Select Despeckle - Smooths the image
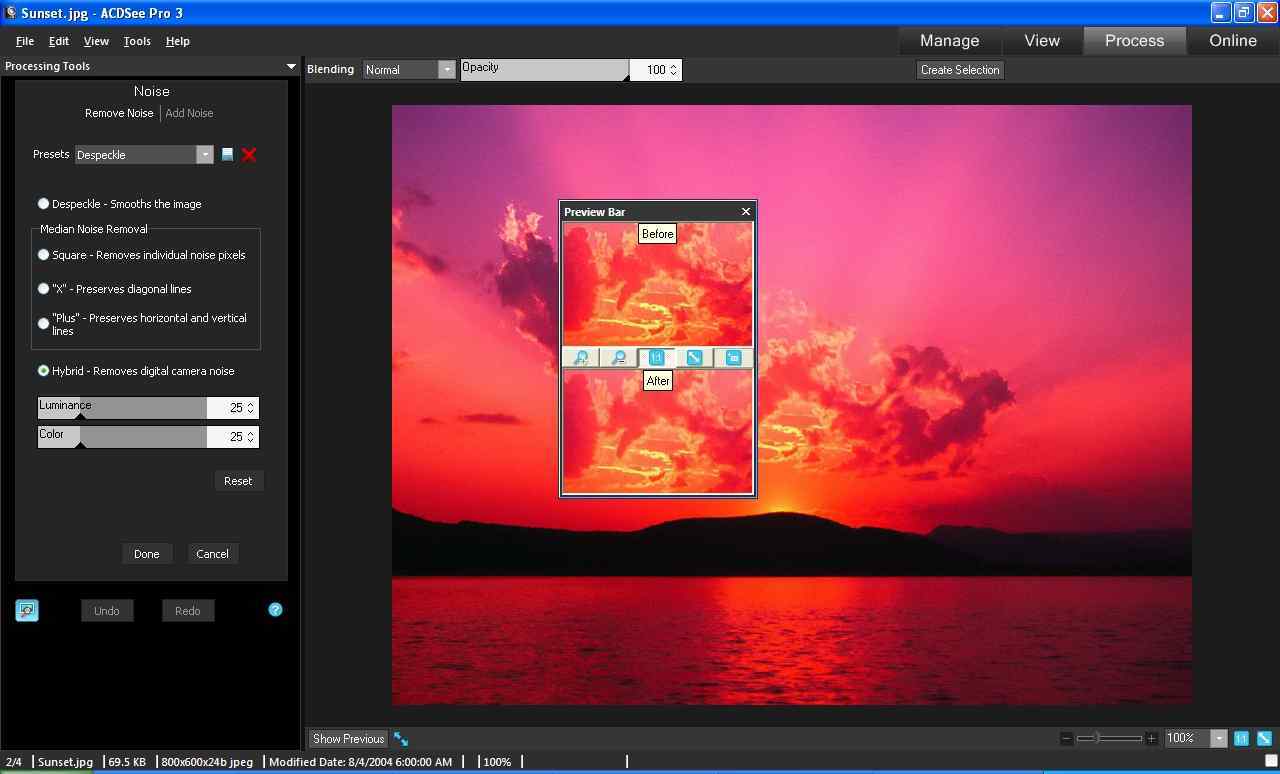This screenshot has width=1280, height=774. tap(43, 203)
